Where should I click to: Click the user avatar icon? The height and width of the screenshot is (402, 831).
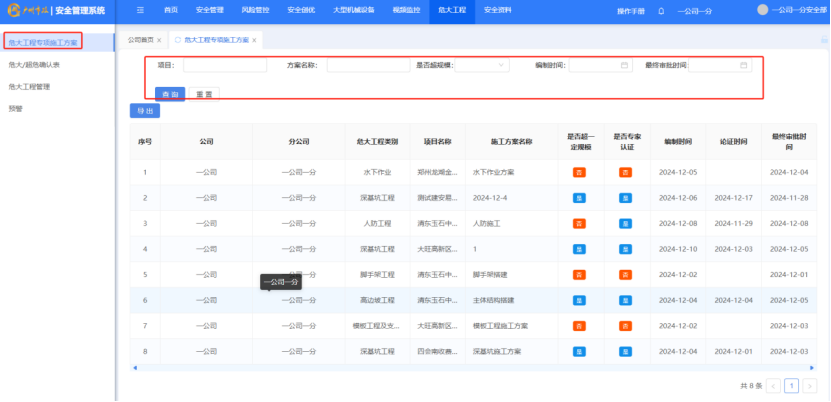(762, 10)
